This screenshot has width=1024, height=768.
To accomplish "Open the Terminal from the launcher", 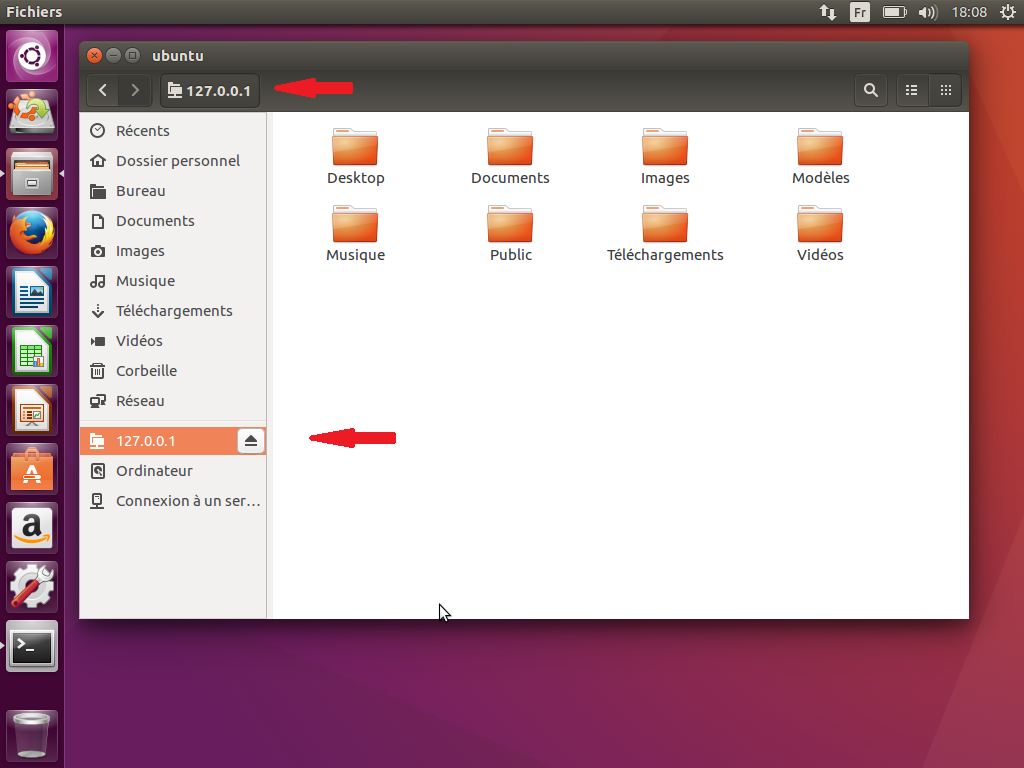I will point(33,647).
